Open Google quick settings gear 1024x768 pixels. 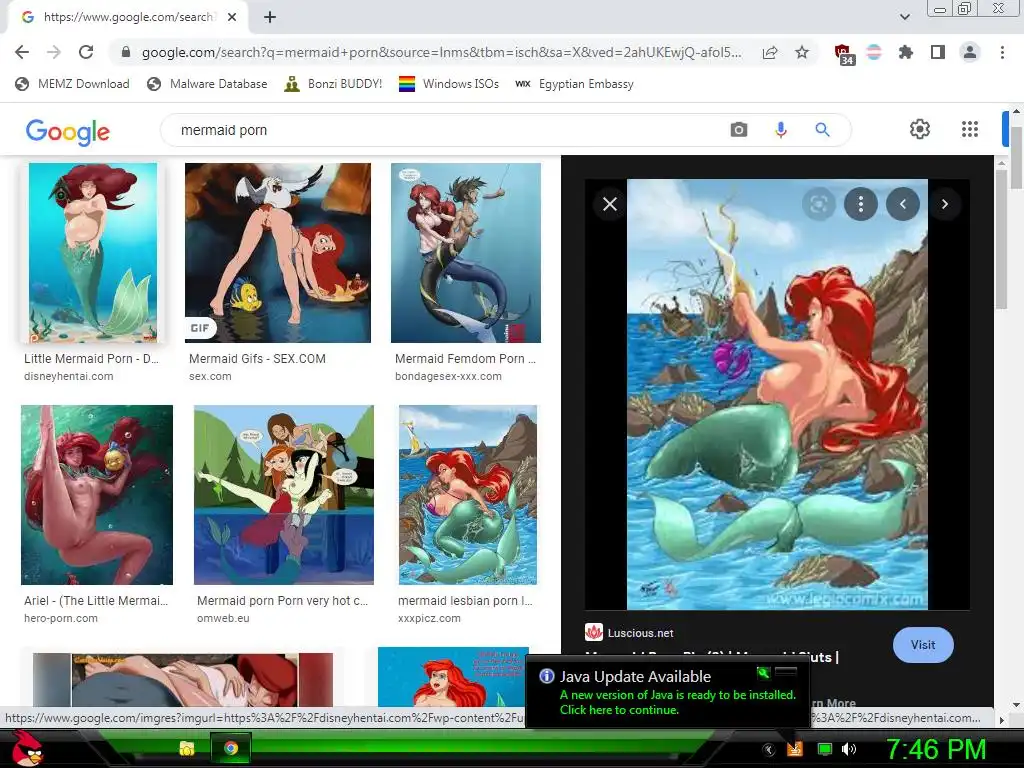coord(920,129)
